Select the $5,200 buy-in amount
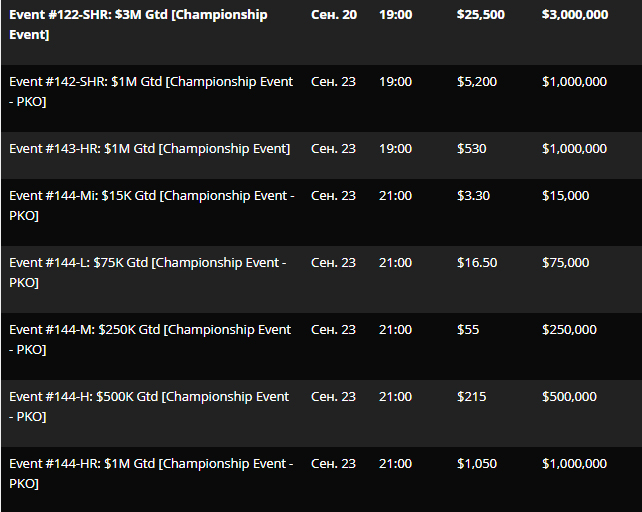 pos(477,82)
